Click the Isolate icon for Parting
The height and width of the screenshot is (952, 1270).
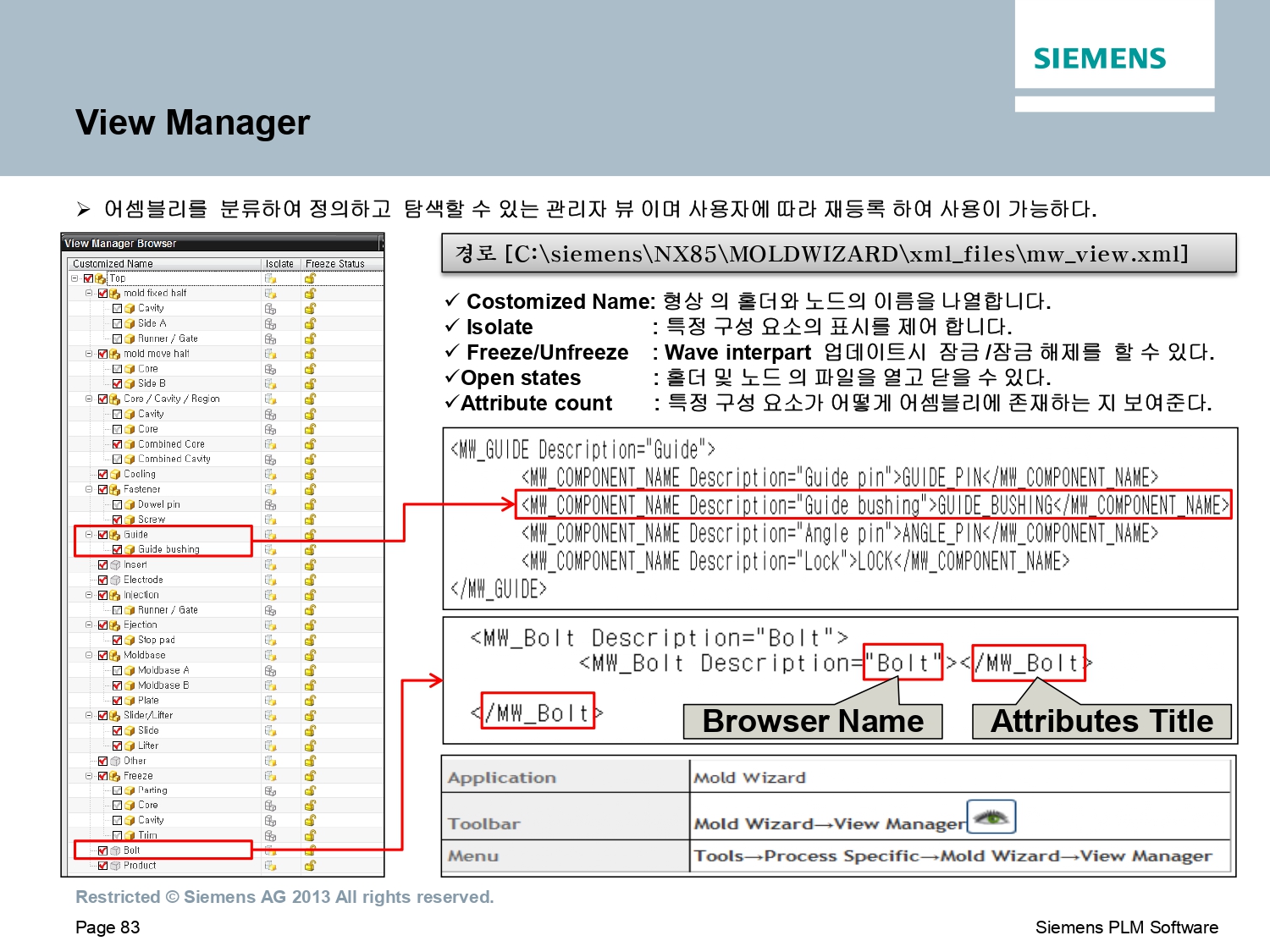(x=270, y=790)
